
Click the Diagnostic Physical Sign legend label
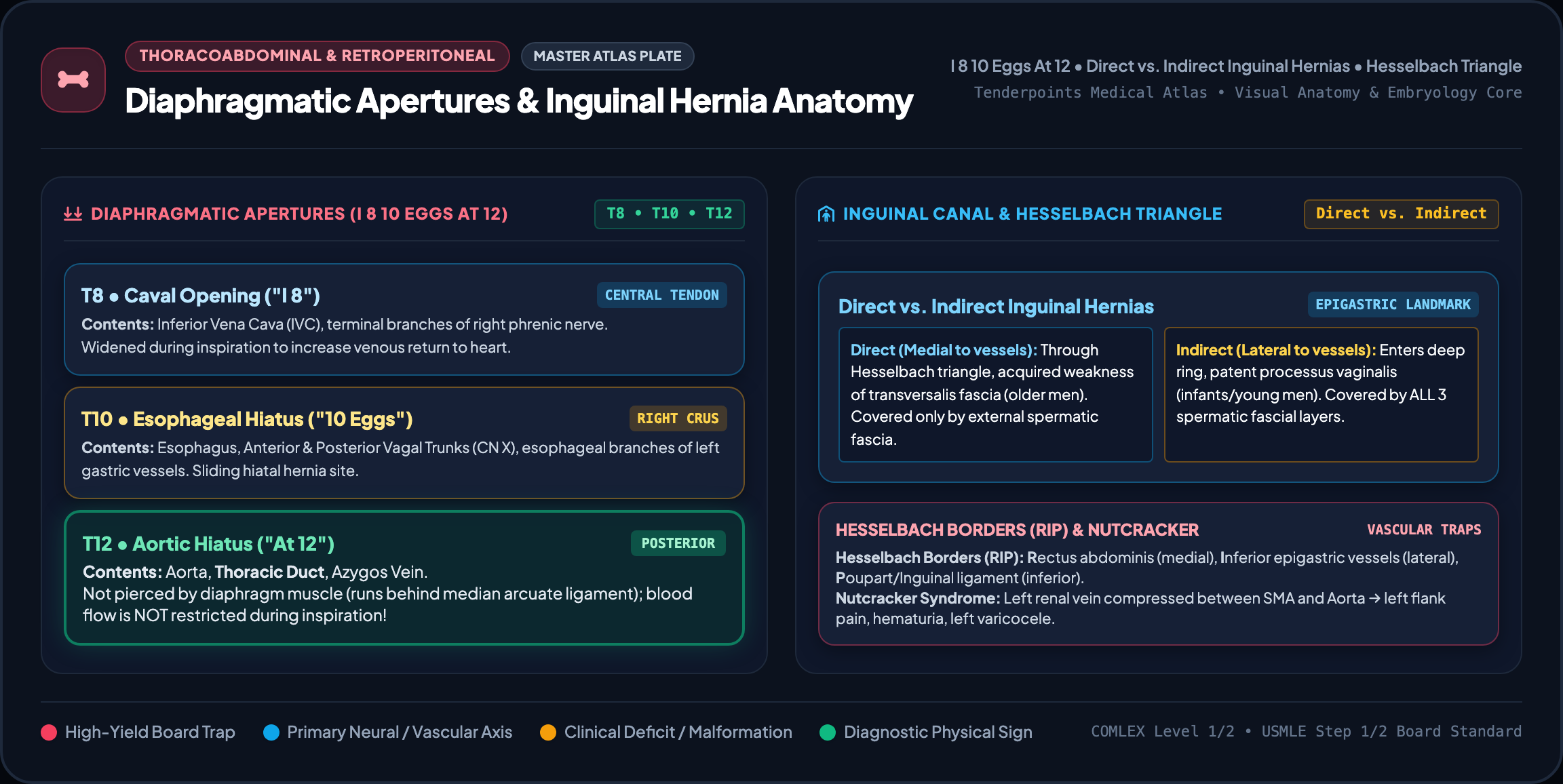(938, 732)
